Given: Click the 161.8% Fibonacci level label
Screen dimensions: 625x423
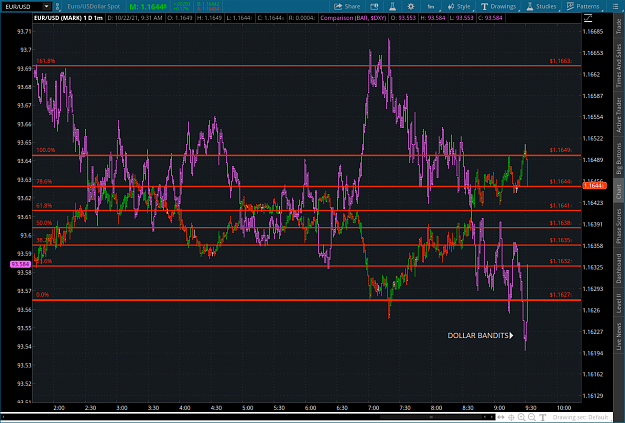Looking at the screenshot, I should (x=45, y=61).
